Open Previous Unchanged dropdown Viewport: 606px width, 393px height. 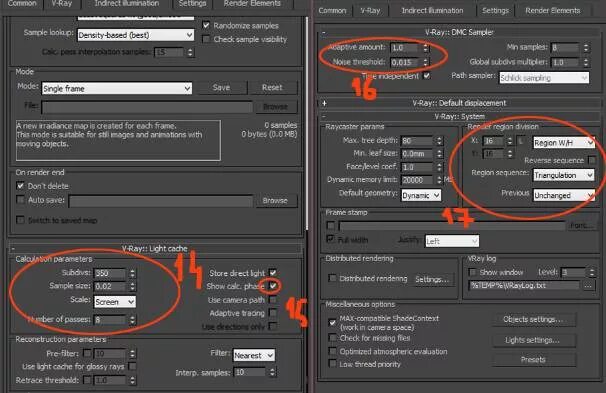[x=563, y=196]
